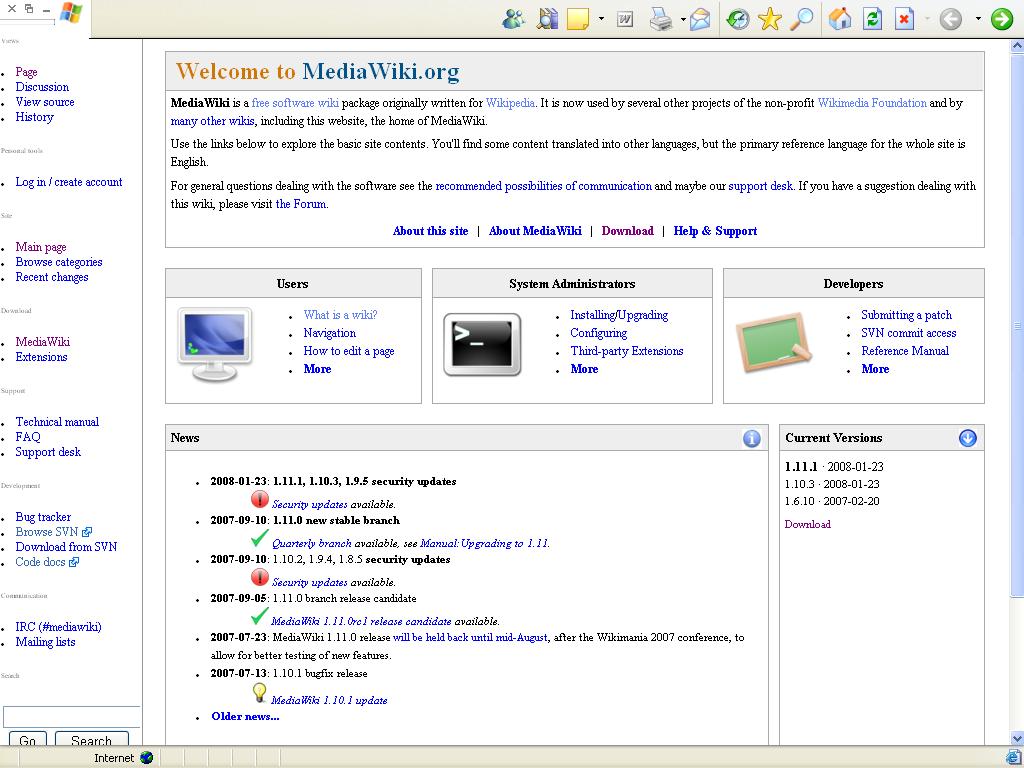This screenshot has height=768, width=1024.
Task: Open the Extensions sidebar link
Action: click(41, 357)
